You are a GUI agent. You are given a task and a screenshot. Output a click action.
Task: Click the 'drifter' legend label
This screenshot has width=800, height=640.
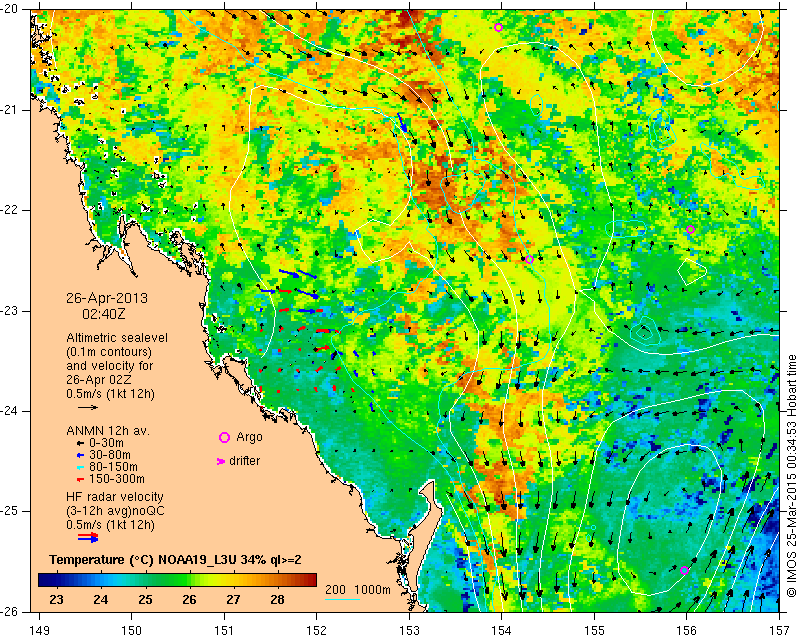[x=244, y=461]
